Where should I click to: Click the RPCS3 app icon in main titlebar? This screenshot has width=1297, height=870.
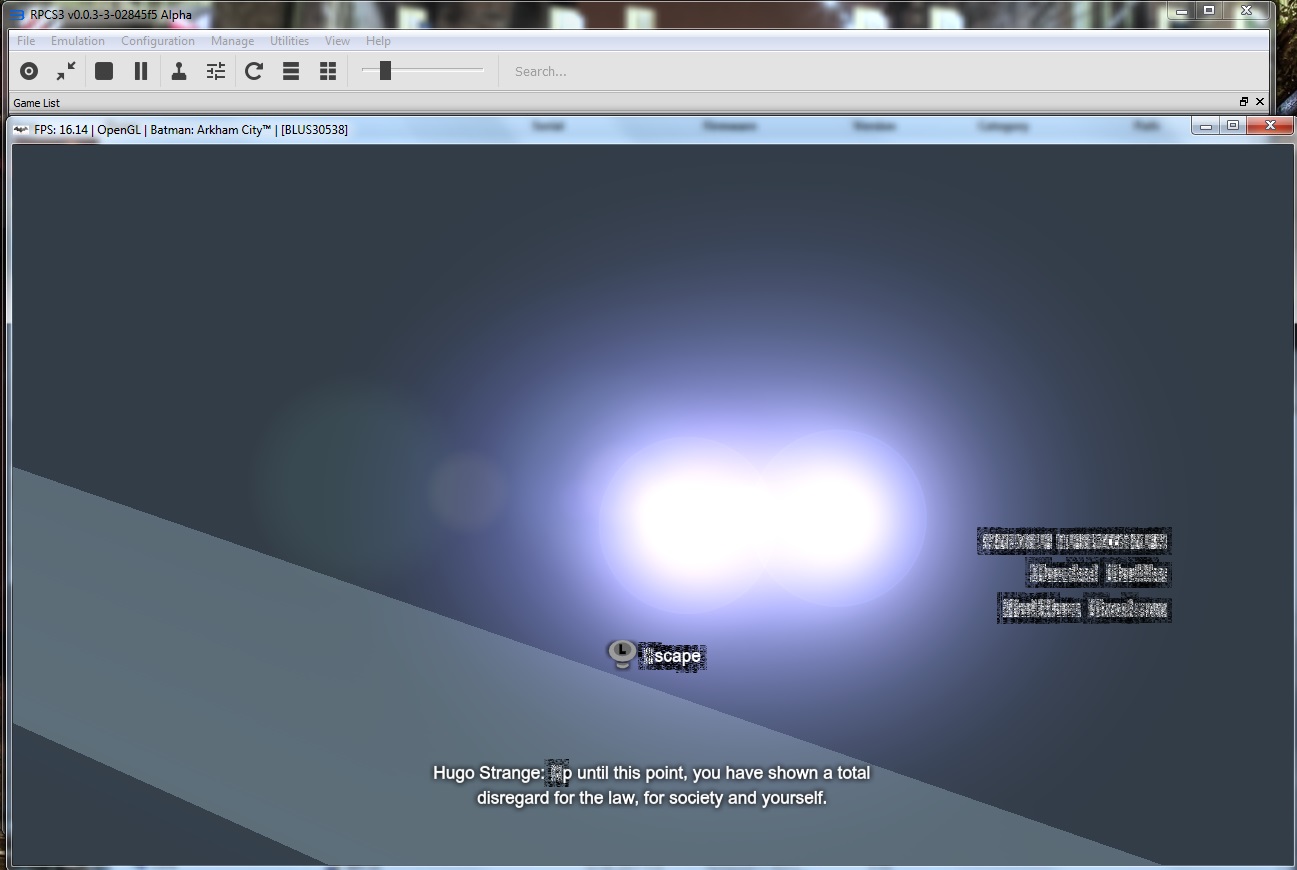coord(17,15)
